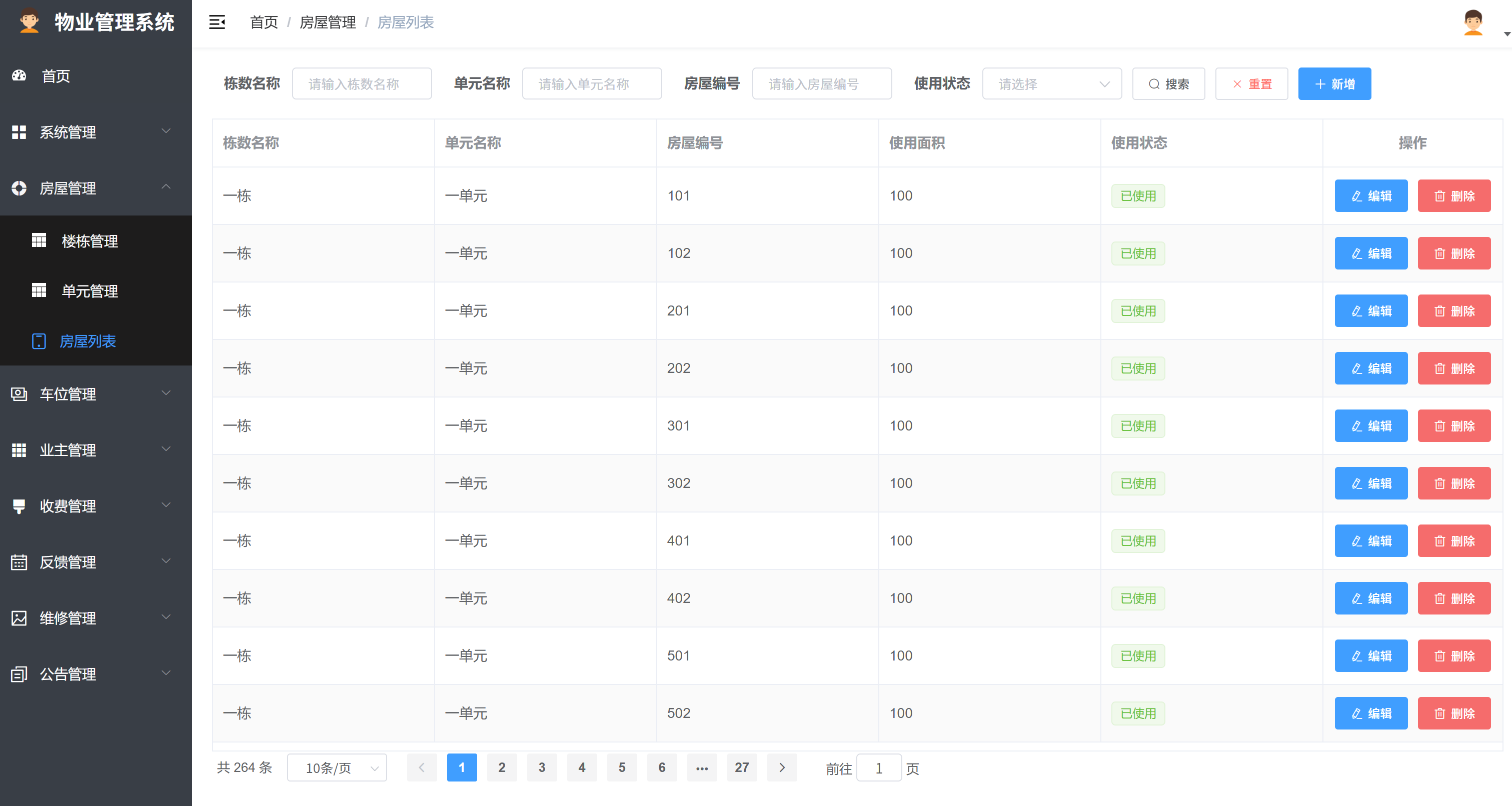Screen dimensions: 1512x806
Task: Click the 系统管理 grid icon
Action: (x=19, y=132)
